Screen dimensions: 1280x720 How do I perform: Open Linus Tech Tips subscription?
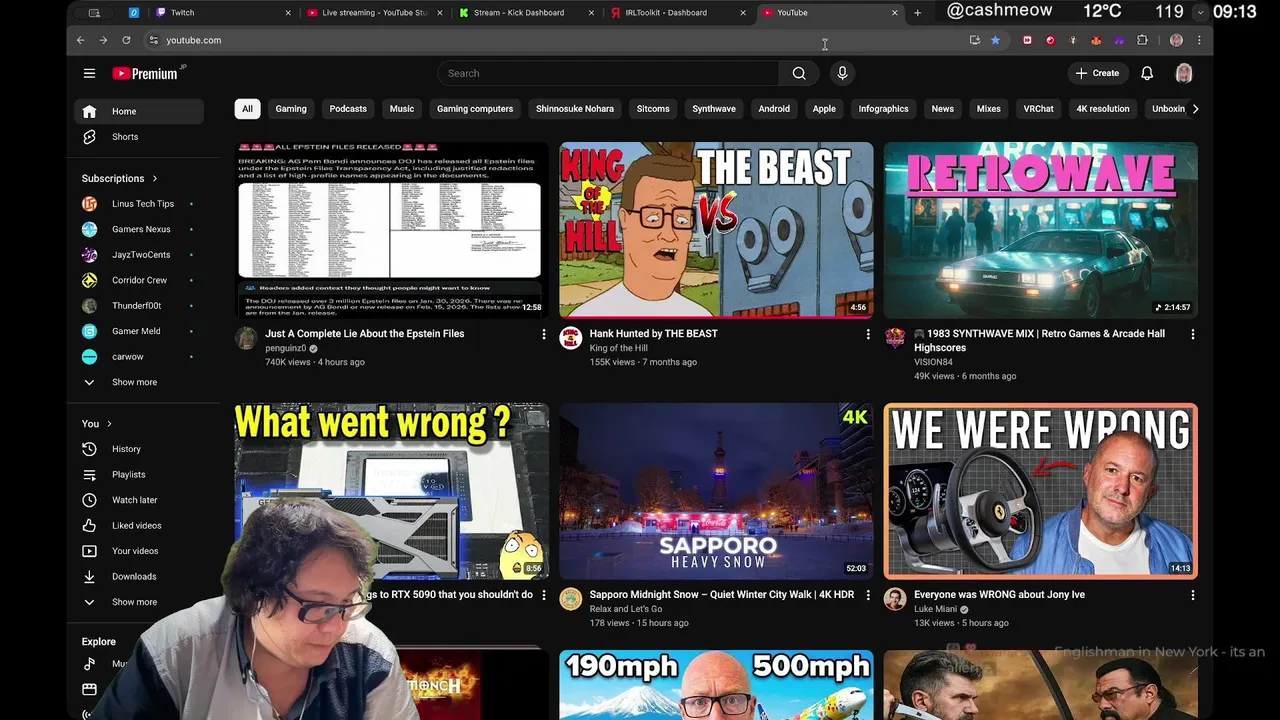pyautogui.click(x=139, y=204)
